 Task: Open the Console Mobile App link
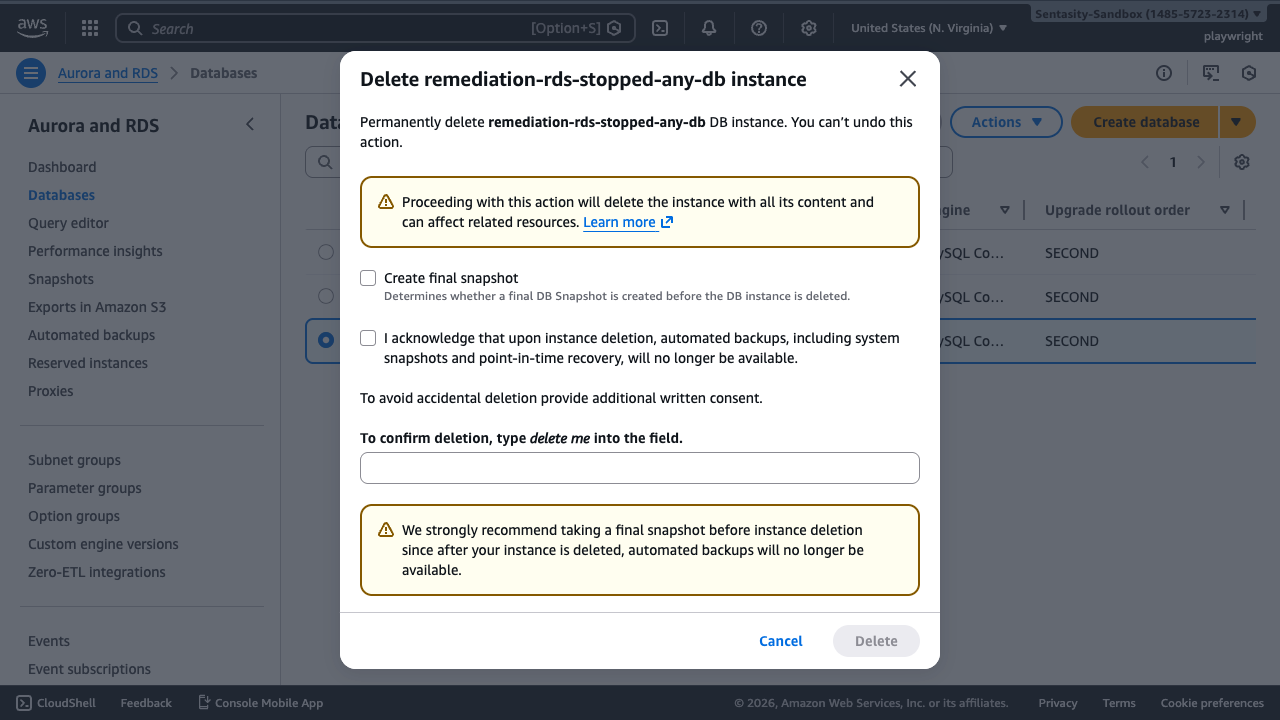click(260, 702)
